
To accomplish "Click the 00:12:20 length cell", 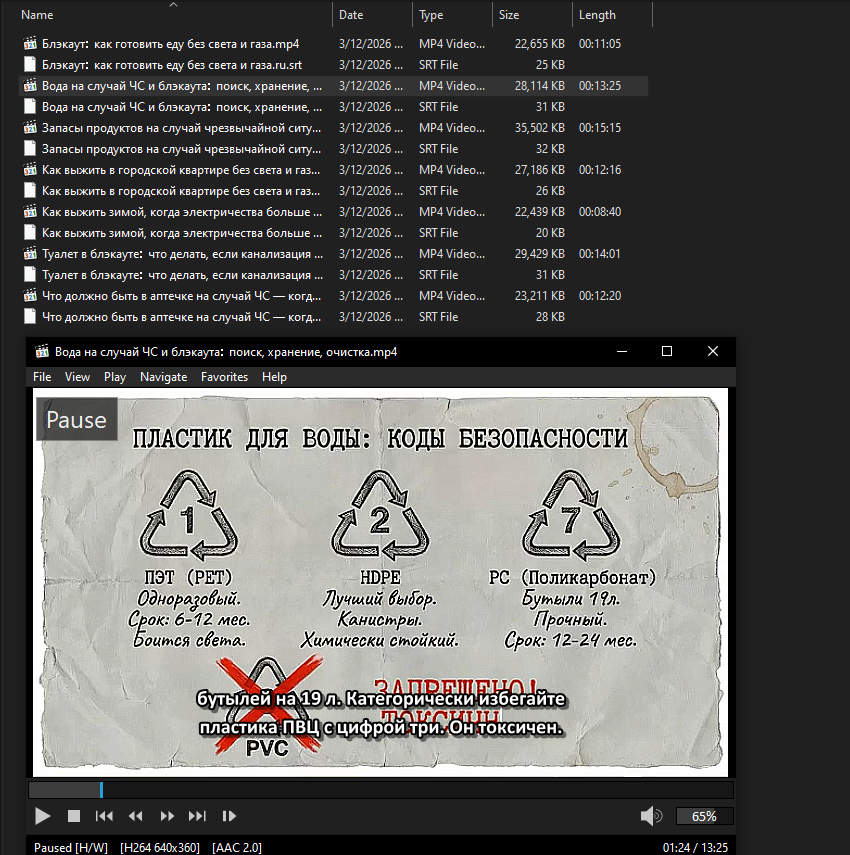I will 600,296.
